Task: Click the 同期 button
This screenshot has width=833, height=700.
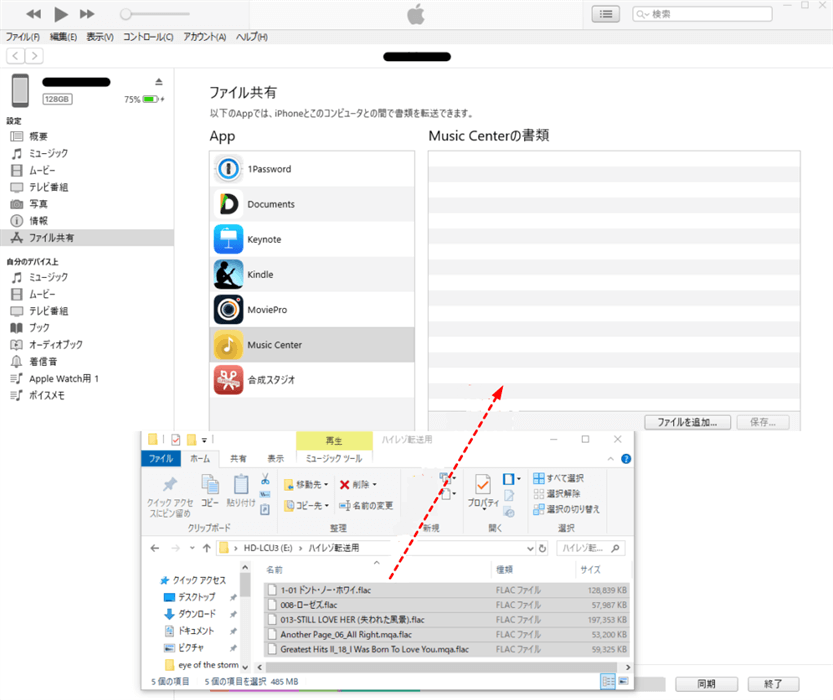Action: tap(708, 684)
